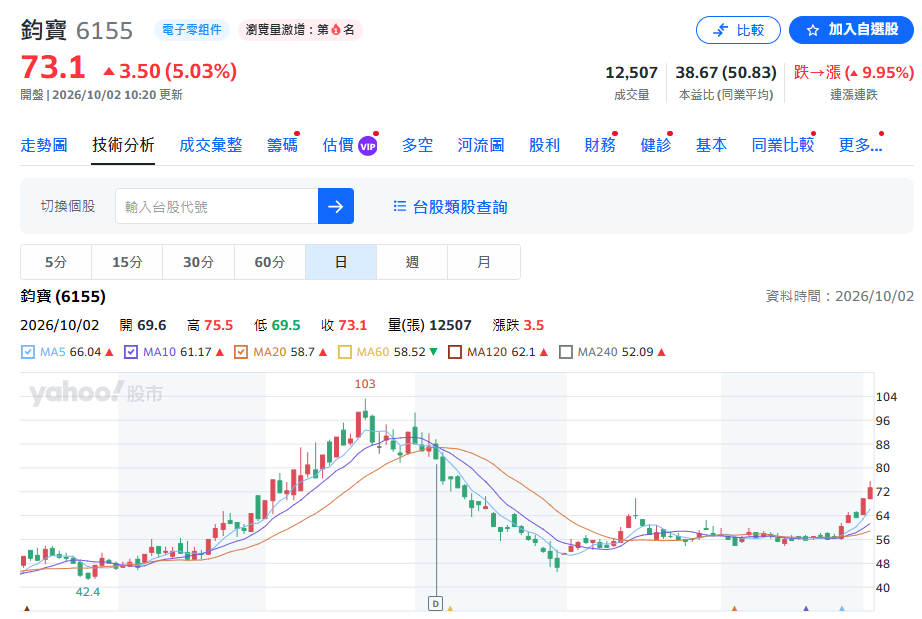Open the 台股類股查詢 link
The width and height of the screenshot is (922, 619).
click(460, 207)
